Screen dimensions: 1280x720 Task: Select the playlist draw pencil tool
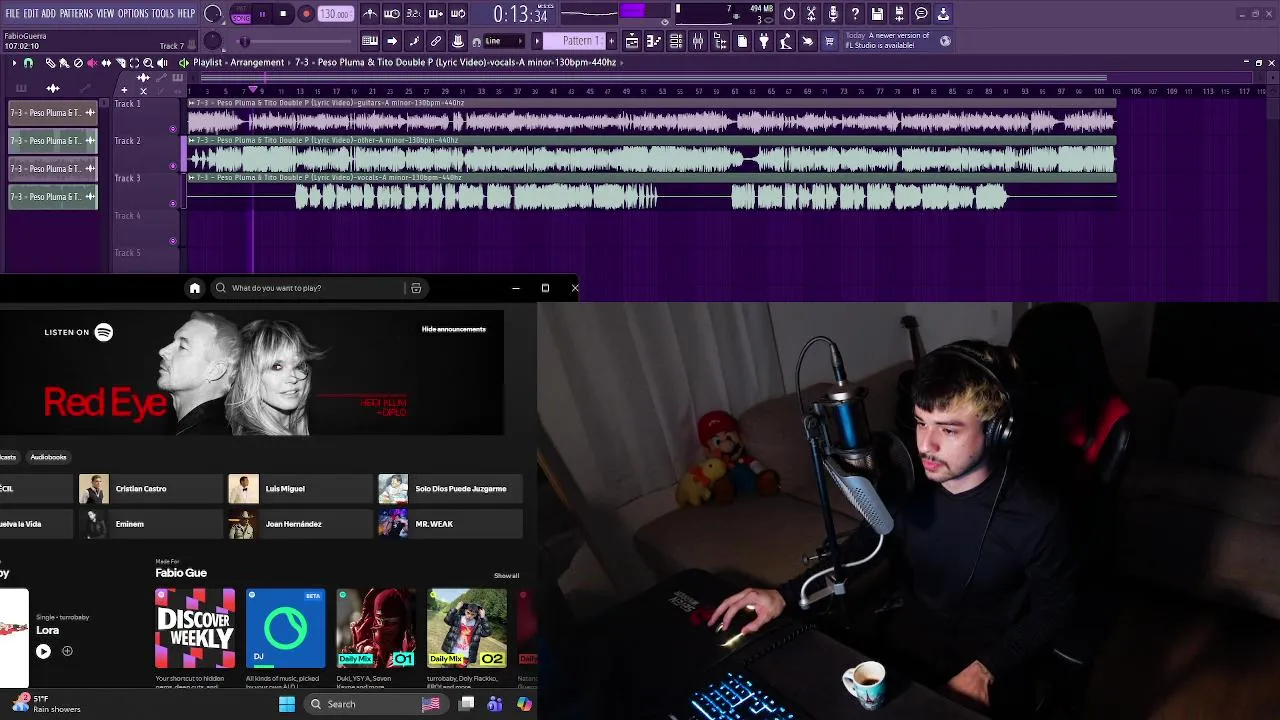point(50,63)
